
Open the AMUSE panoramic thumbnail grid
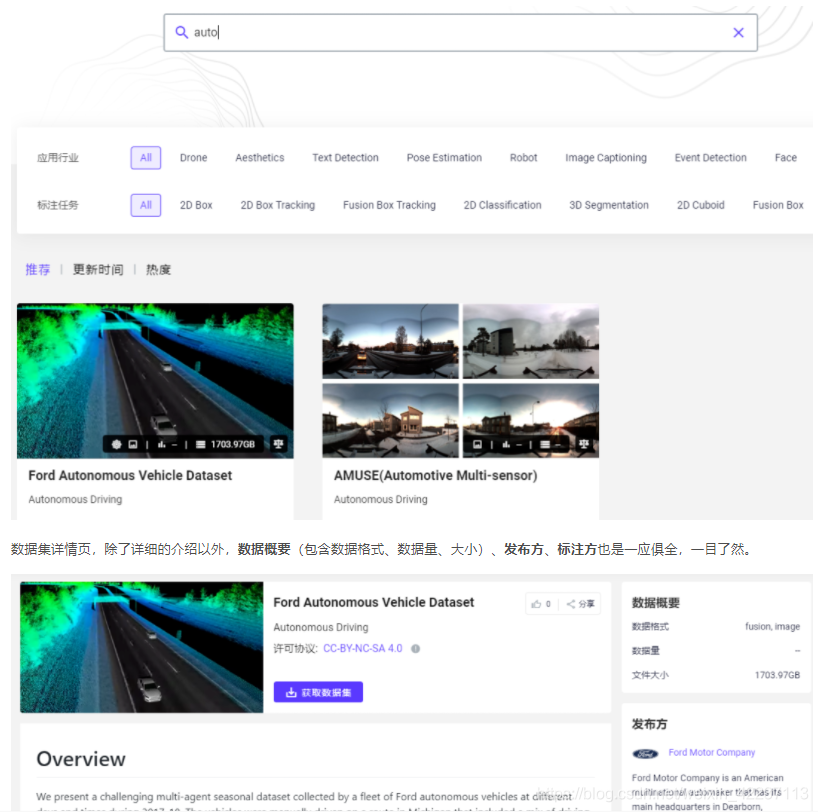point(461,381)
